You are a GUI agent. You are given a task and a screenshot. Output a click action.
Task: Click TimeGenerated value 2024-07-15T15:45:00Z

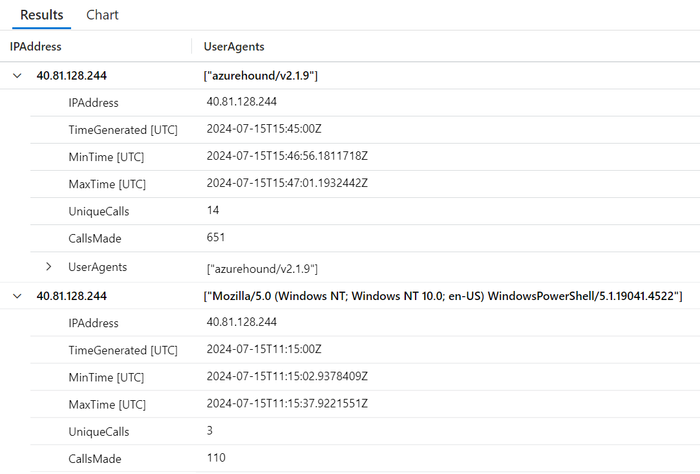click(263, 130)
